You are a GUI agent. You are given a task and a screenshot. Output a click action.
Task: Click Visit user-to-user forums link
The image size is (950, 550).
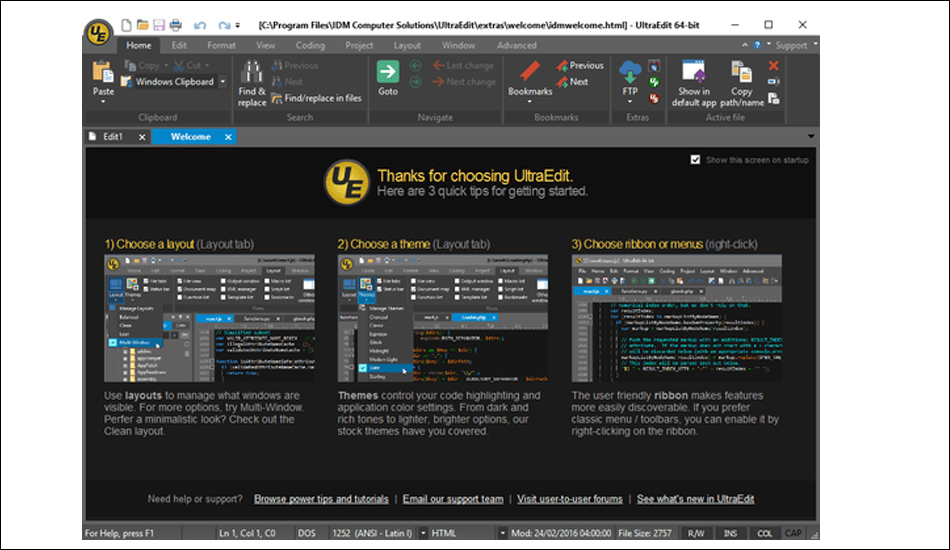570,499
